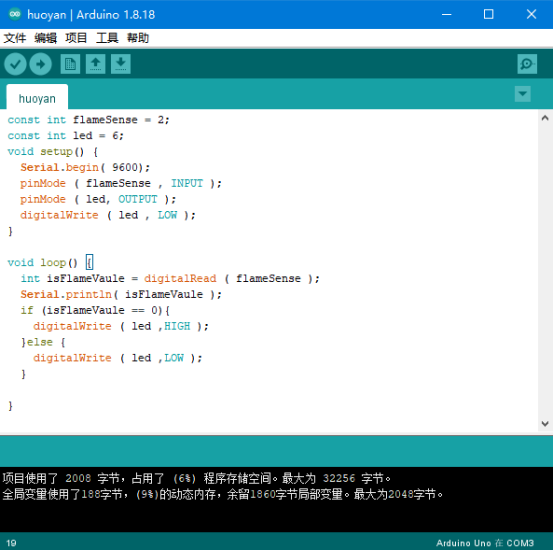
Task: Select the huoyan sketch tab
Action: pyautogui.click(x=37, y=98)
